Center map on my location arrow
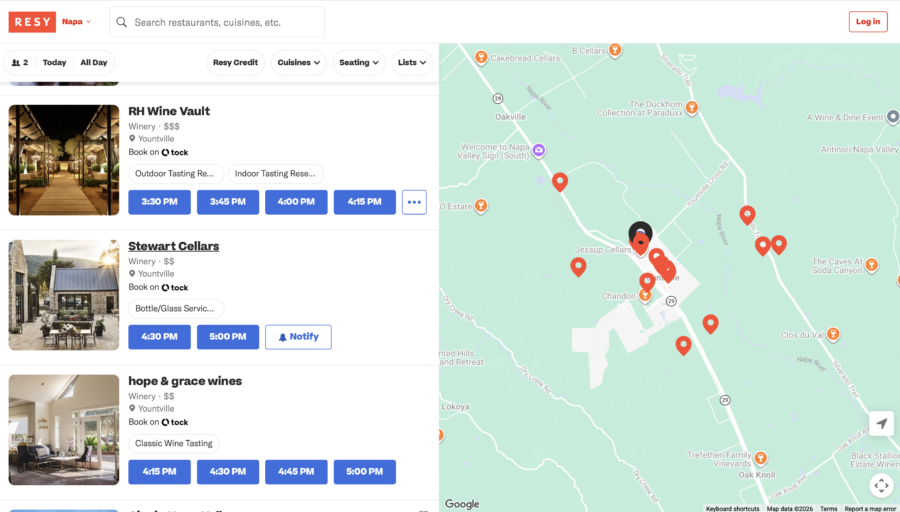The height and width of the screenshot is (512, 900). pos(881,424)
